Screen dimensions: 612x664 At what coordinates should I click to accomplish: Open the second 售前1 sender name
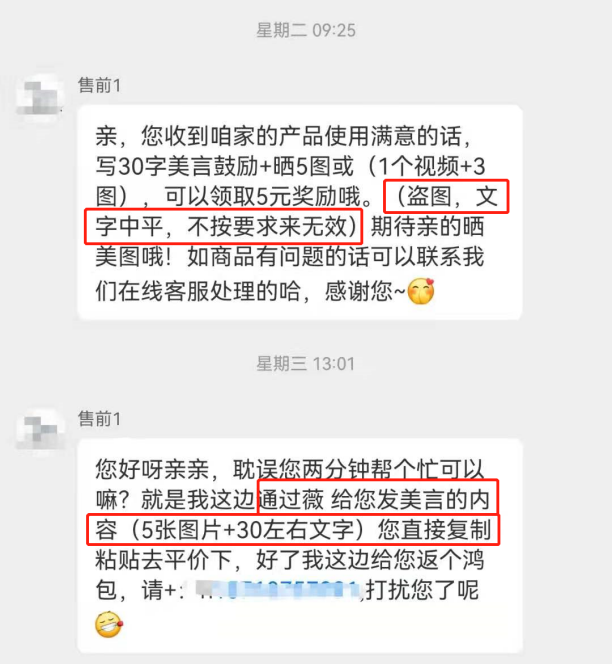pyautogui.click(x=99, y=419)
